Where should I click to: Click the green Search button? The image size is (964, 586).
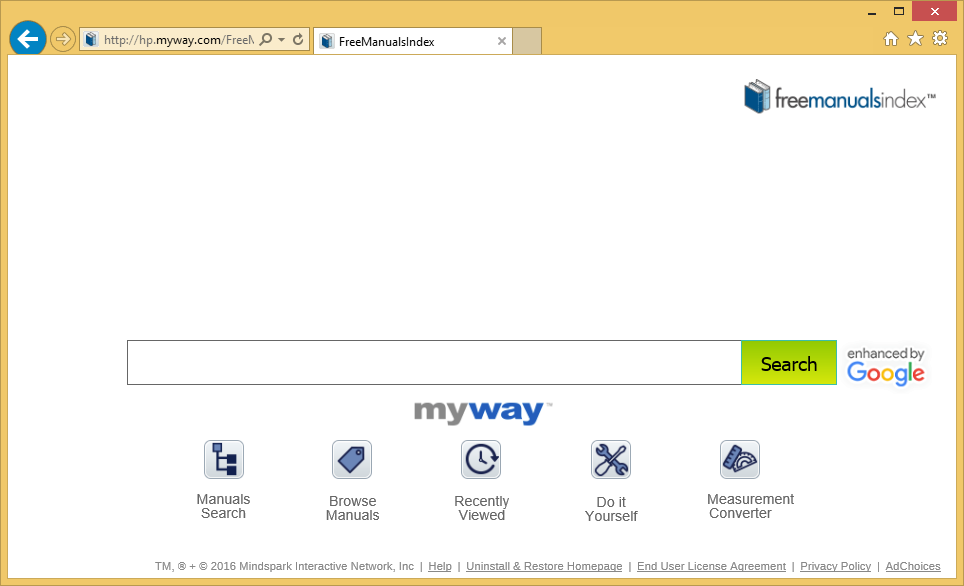coord(789,362)
